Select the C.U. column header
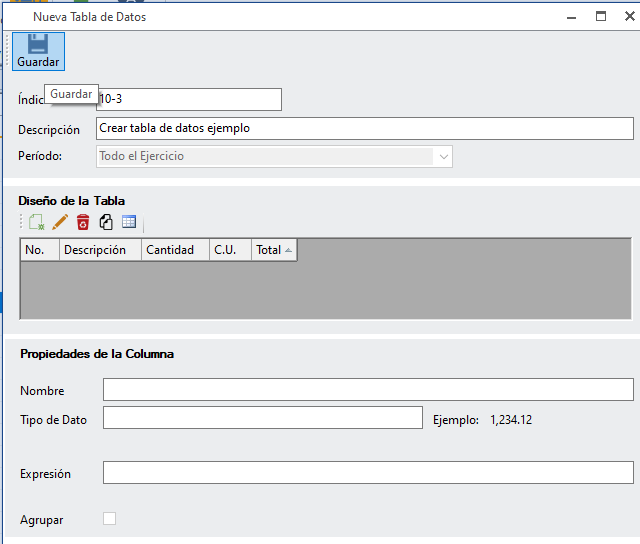The width and height of the screenshot is (640, 544). point(229,250)
